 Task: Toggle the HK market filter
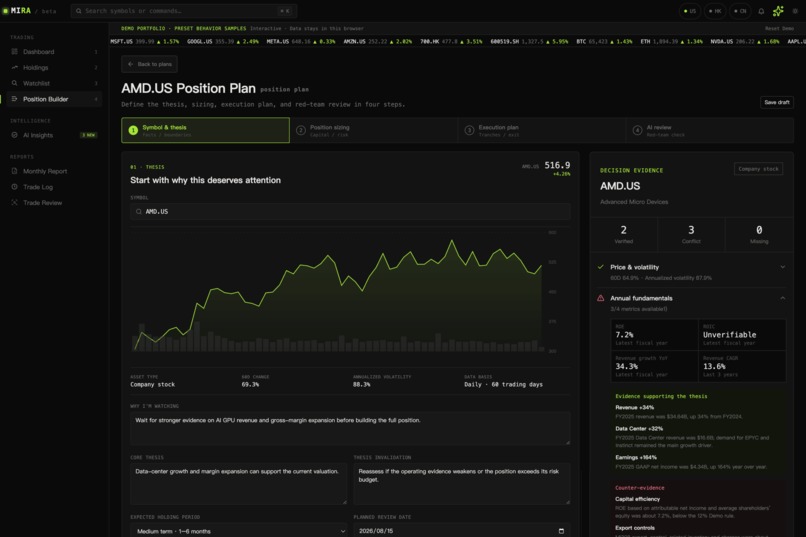(x=715, y=11)
